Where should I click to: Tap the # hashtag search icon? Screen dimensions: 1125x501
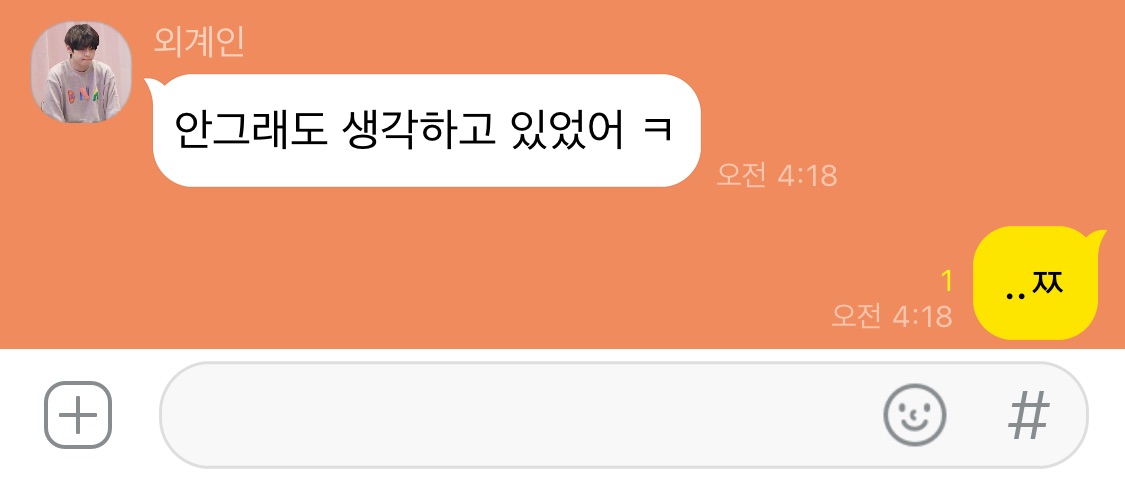tap(1029, 416)
